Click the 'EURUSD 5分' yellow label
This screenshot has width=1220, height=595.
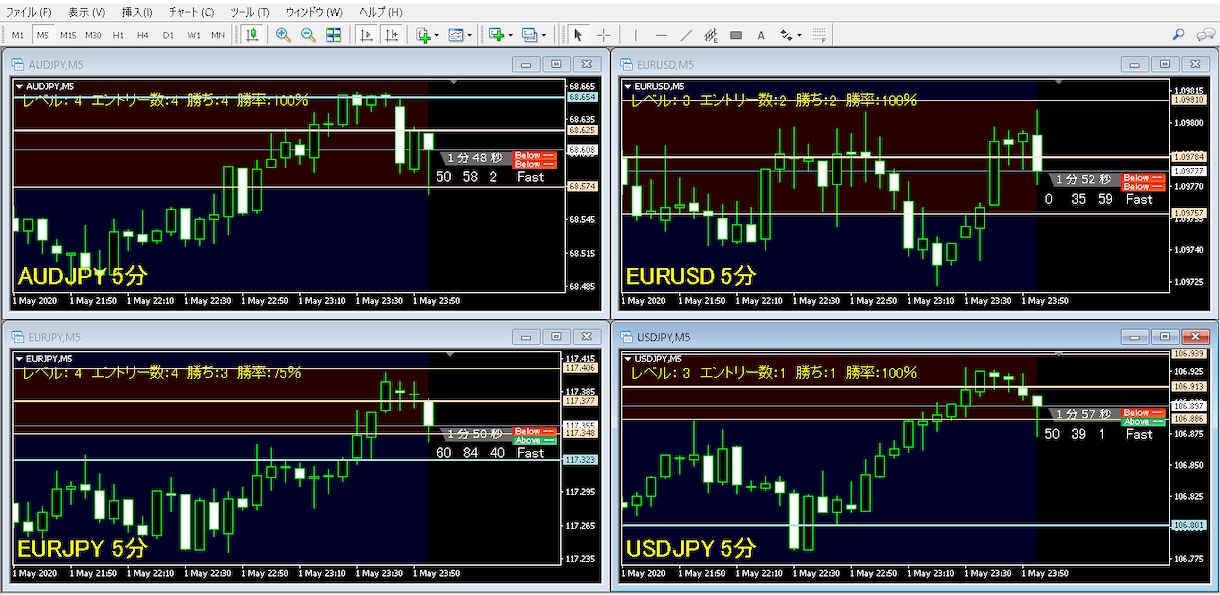coord(691,276)
